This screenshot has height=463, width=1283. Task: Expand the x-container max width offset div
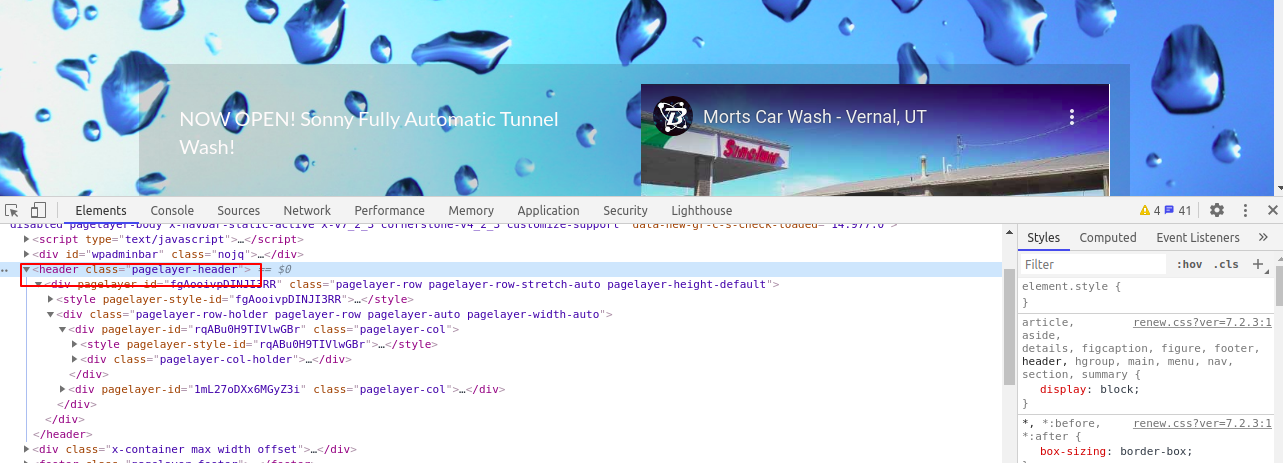click(x=27, y=449)
